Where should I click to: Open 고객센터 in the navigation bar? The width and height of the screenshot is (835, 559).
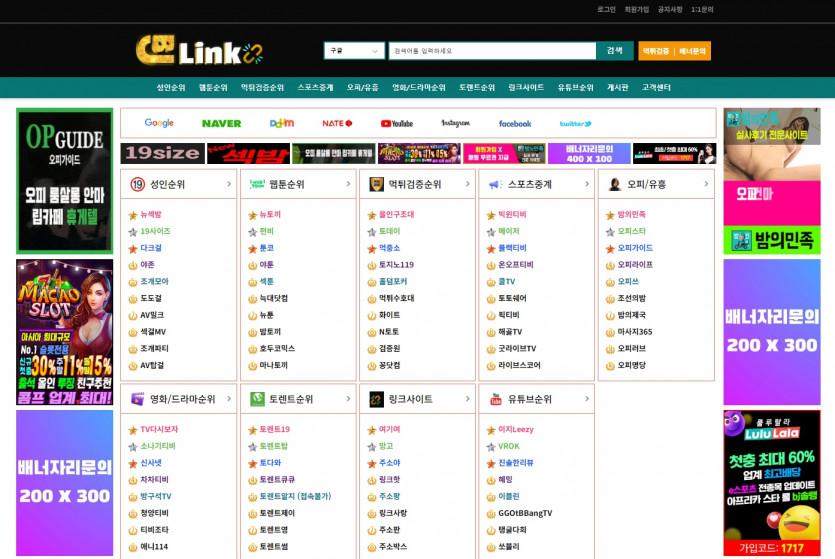click(x=656, y=88)
